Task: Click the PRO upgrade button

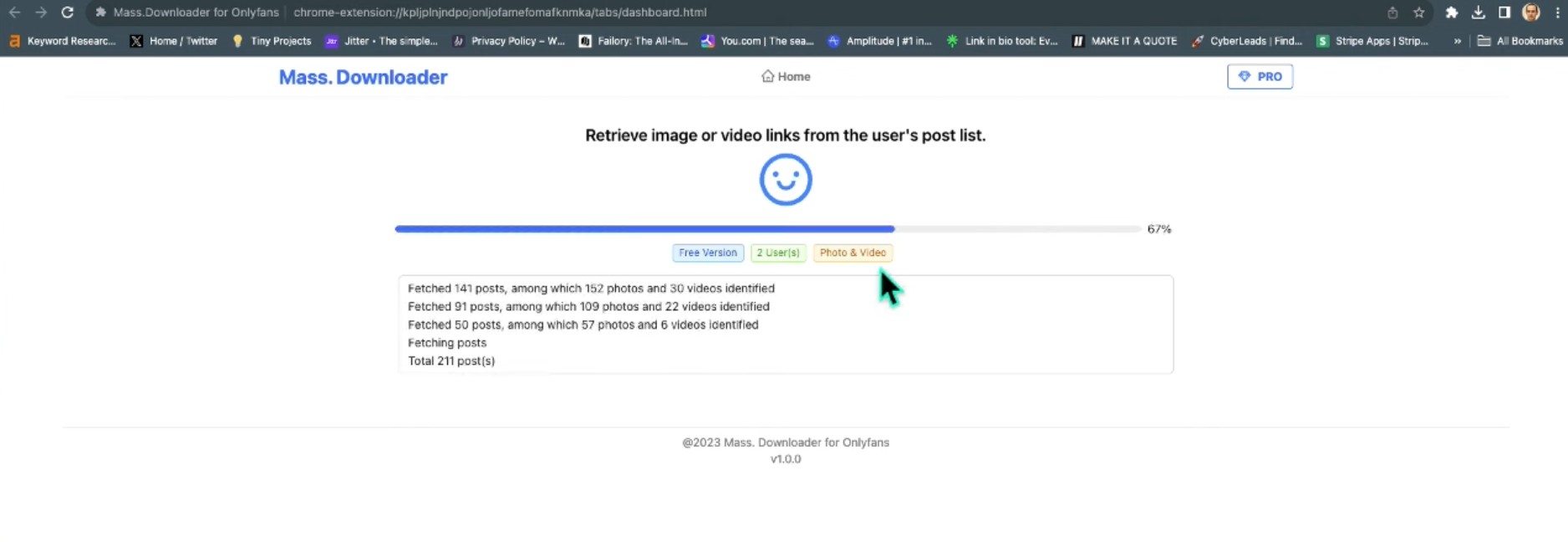Action: [x=1260, y=76]
